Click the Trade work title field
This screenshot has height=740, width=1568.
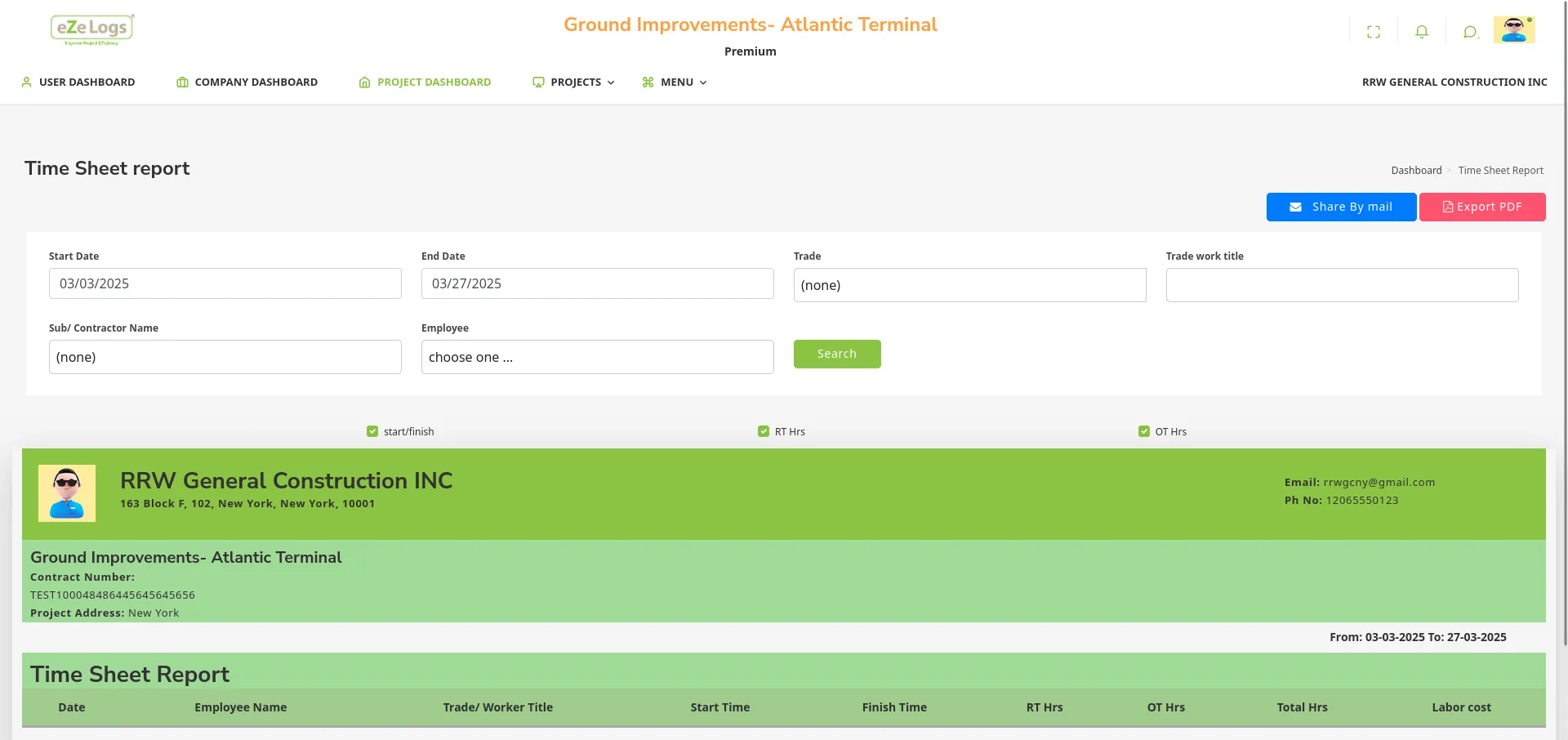tap(1342, 285)
